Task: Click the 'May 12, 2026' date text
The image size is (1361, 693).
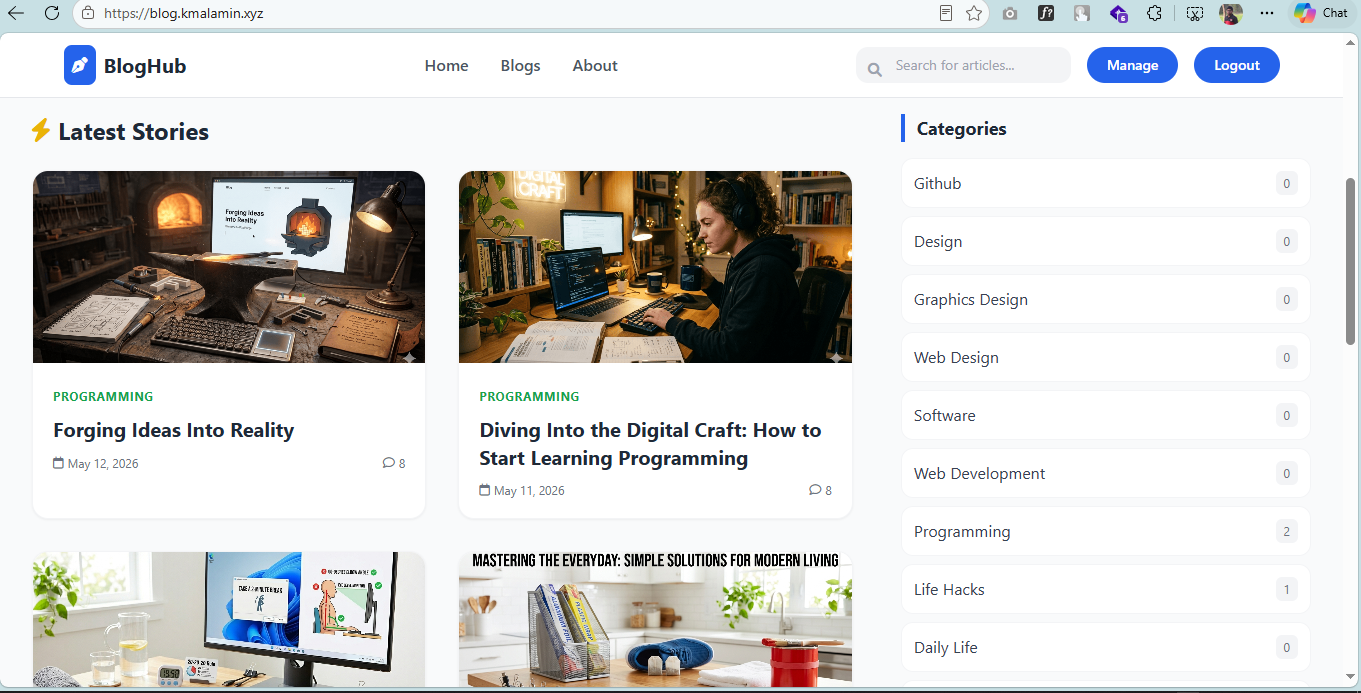Action: point(103,463)
